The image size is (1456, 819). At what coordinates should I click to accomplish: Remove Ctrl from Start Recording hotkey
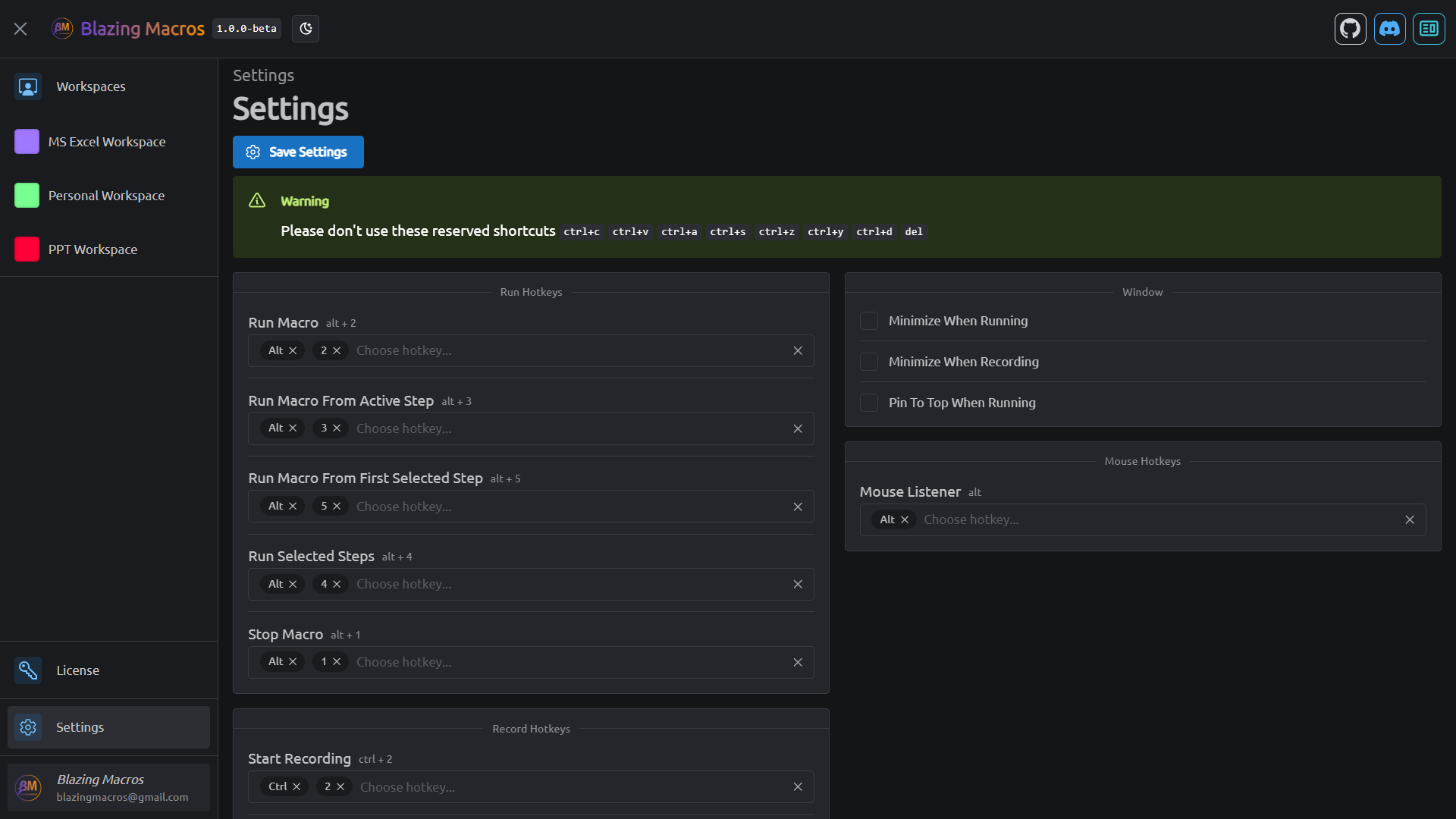297,786
